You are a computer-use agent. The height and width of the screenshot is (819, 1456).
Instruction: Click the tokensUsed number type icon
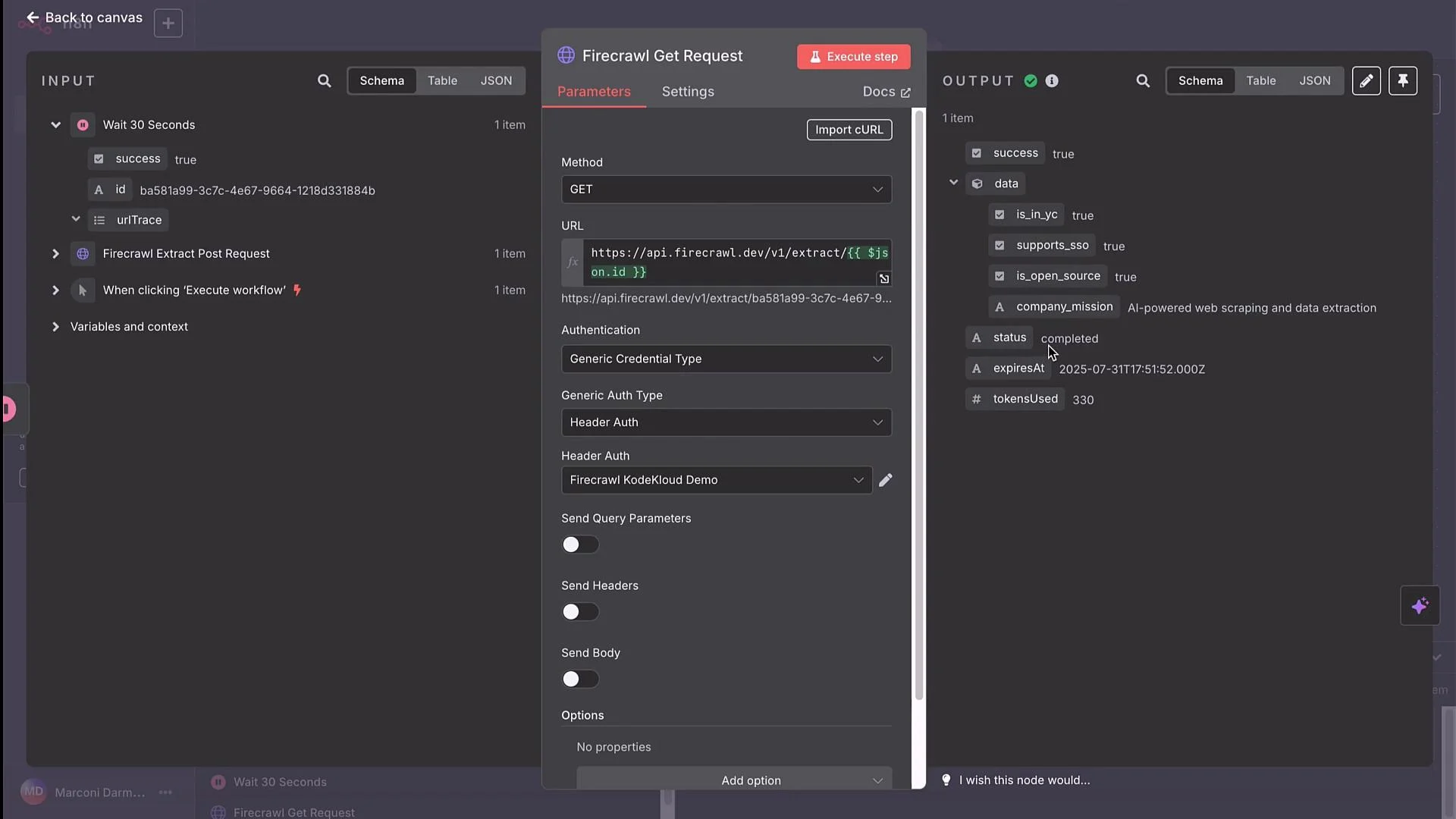tap(977, 399)
